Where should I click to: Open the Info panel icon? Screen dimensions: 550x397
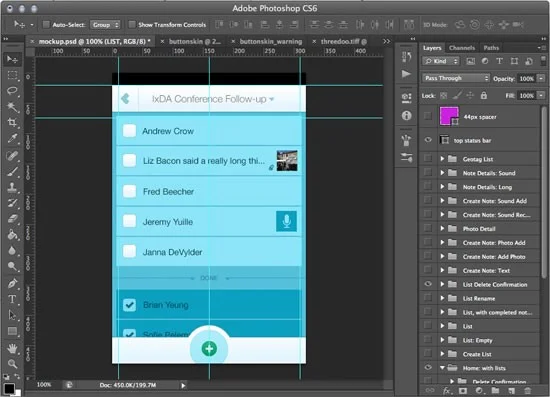407,115
